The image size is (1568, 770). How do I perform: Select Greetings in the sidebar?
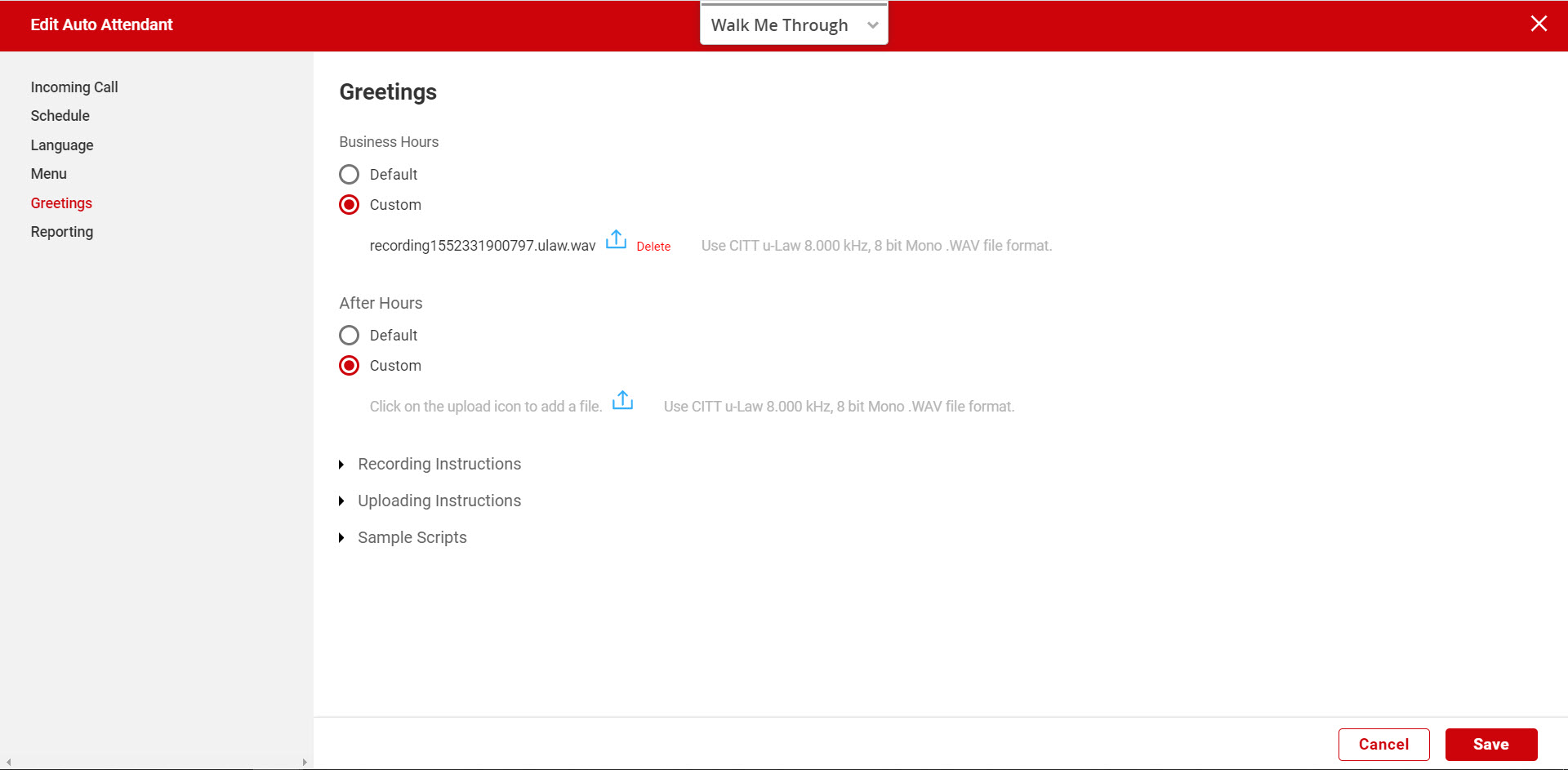click(61, 203)
